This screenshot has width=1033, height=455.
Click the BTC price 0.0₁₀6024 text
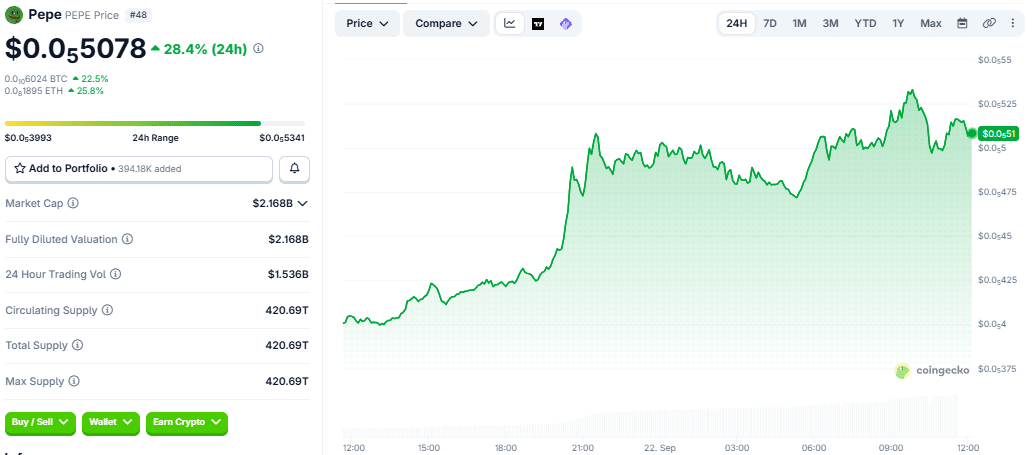(36, 79)
